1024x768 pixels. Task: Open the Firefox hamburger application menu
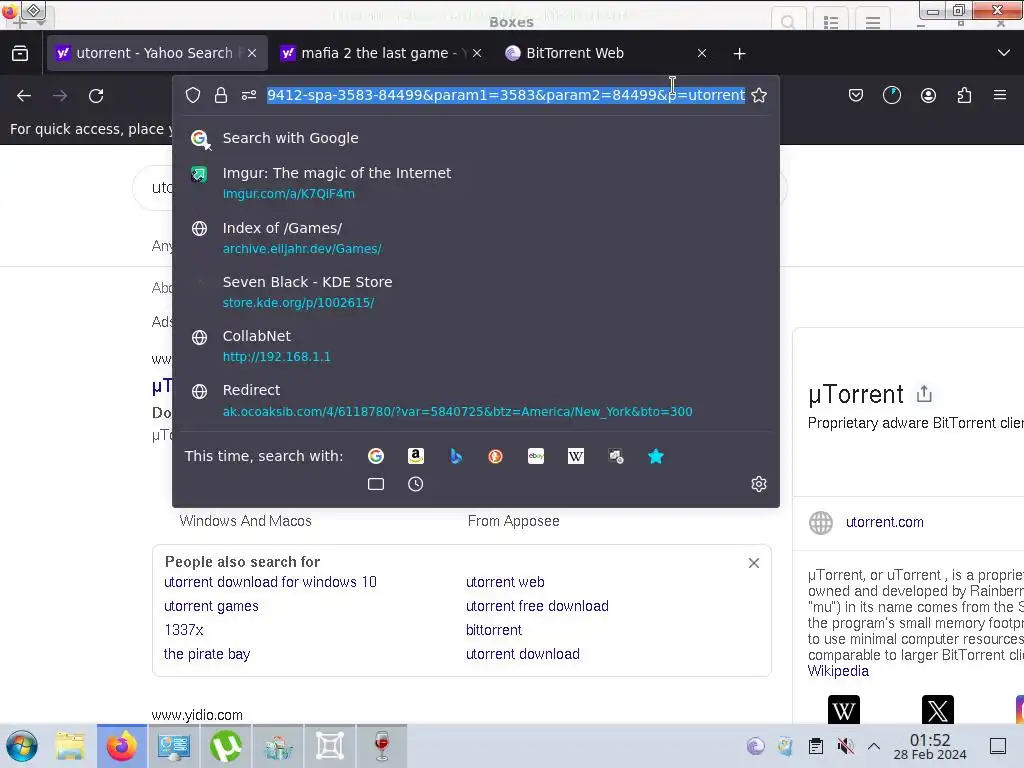(1000, 95)
